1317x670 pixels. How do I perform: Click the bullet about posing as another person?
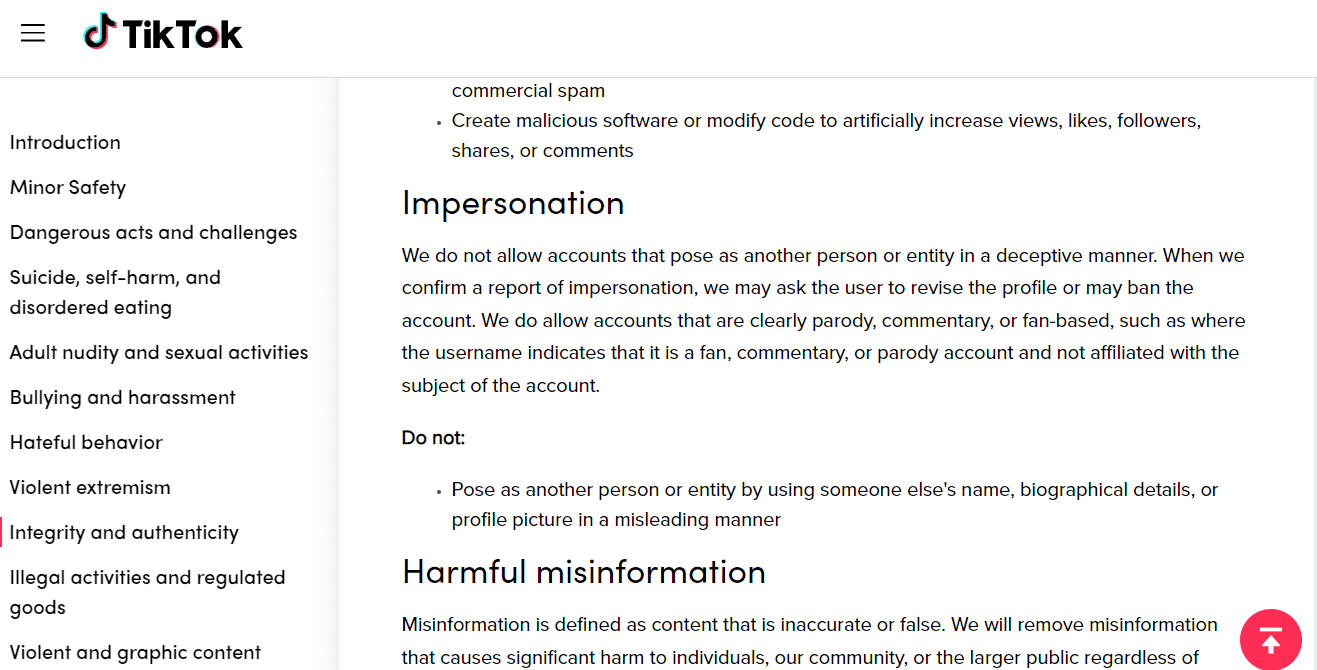click(x=835, y=505)
